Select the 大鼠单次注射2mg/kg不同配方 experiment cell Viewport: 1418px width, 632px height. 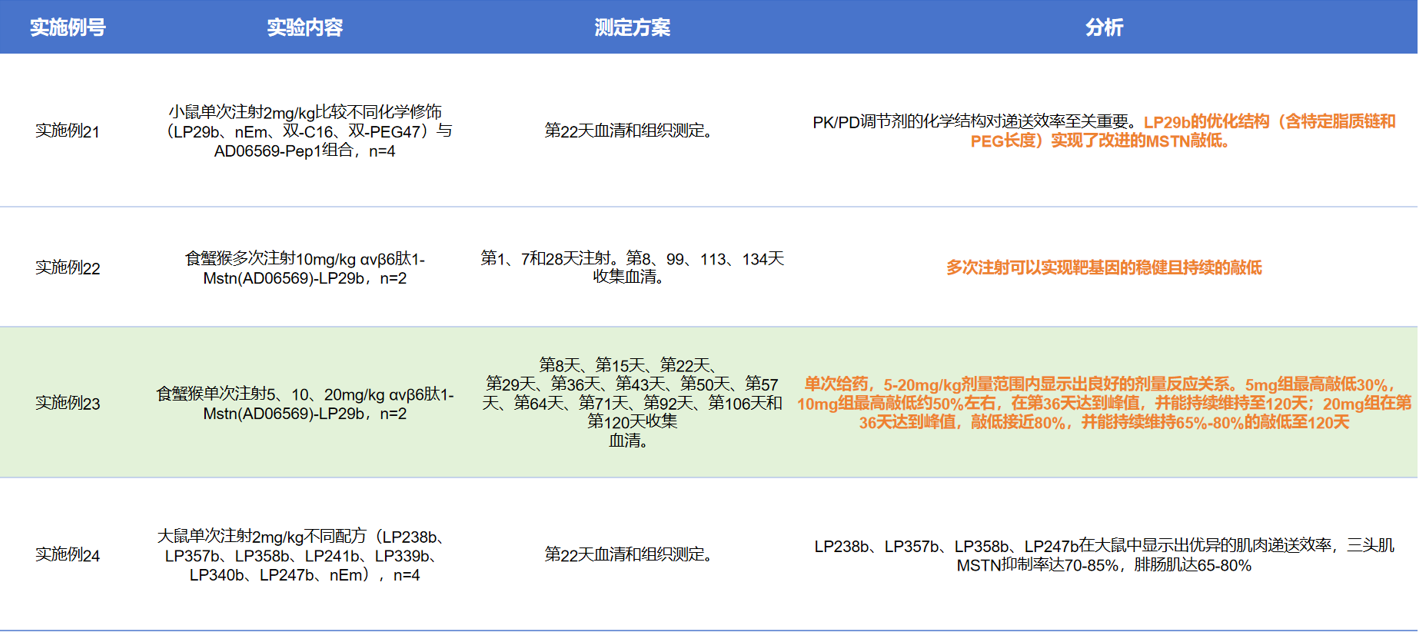(305, 555)
